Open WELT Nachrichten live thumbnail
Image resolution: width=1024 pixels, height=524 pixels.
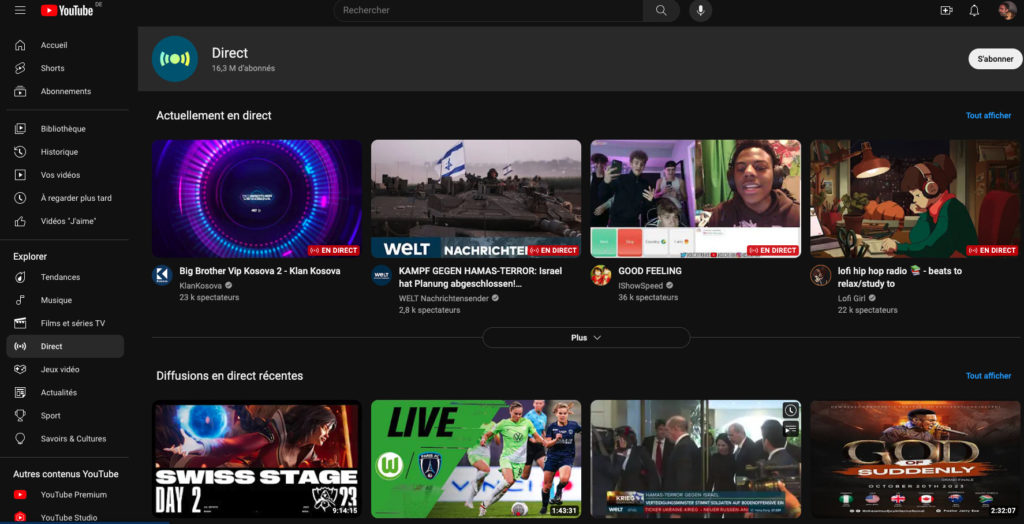click(x=476, y=199)
